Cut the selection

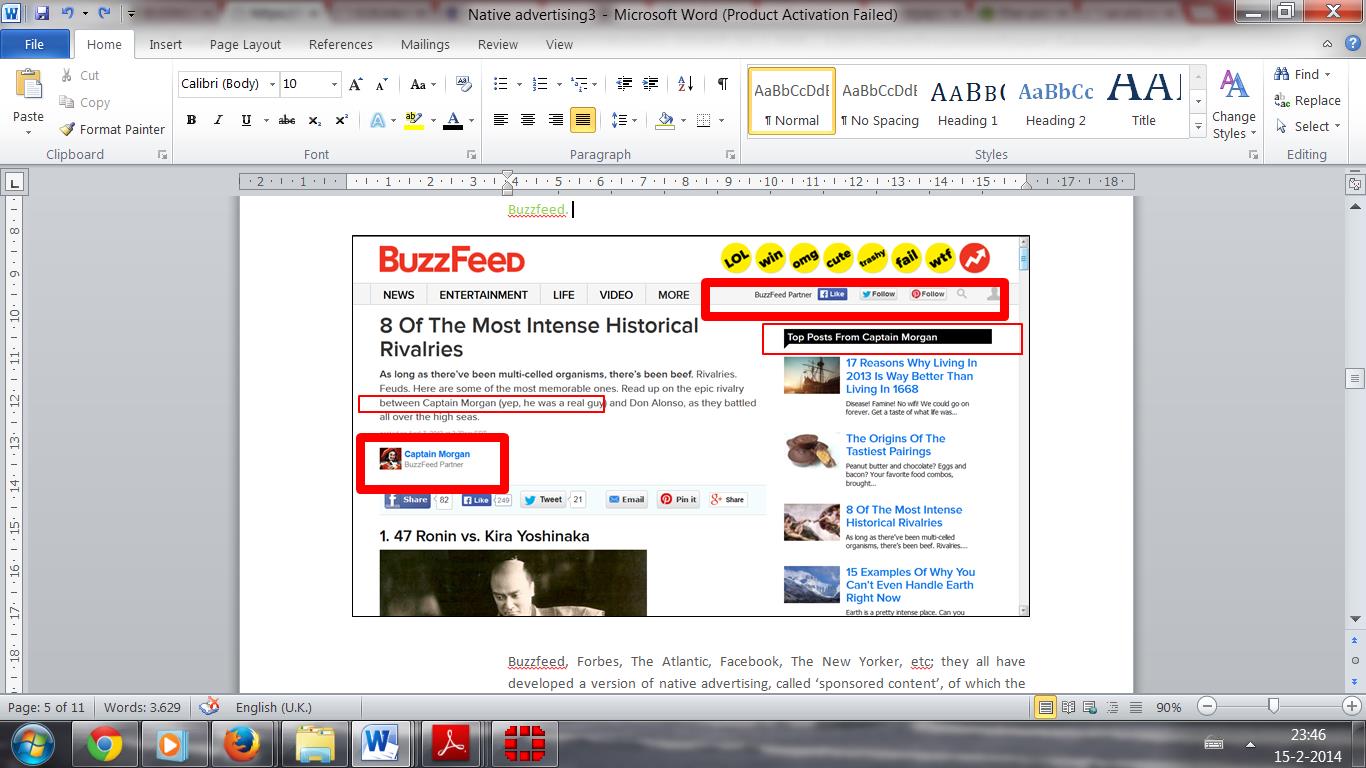(79, 75)
